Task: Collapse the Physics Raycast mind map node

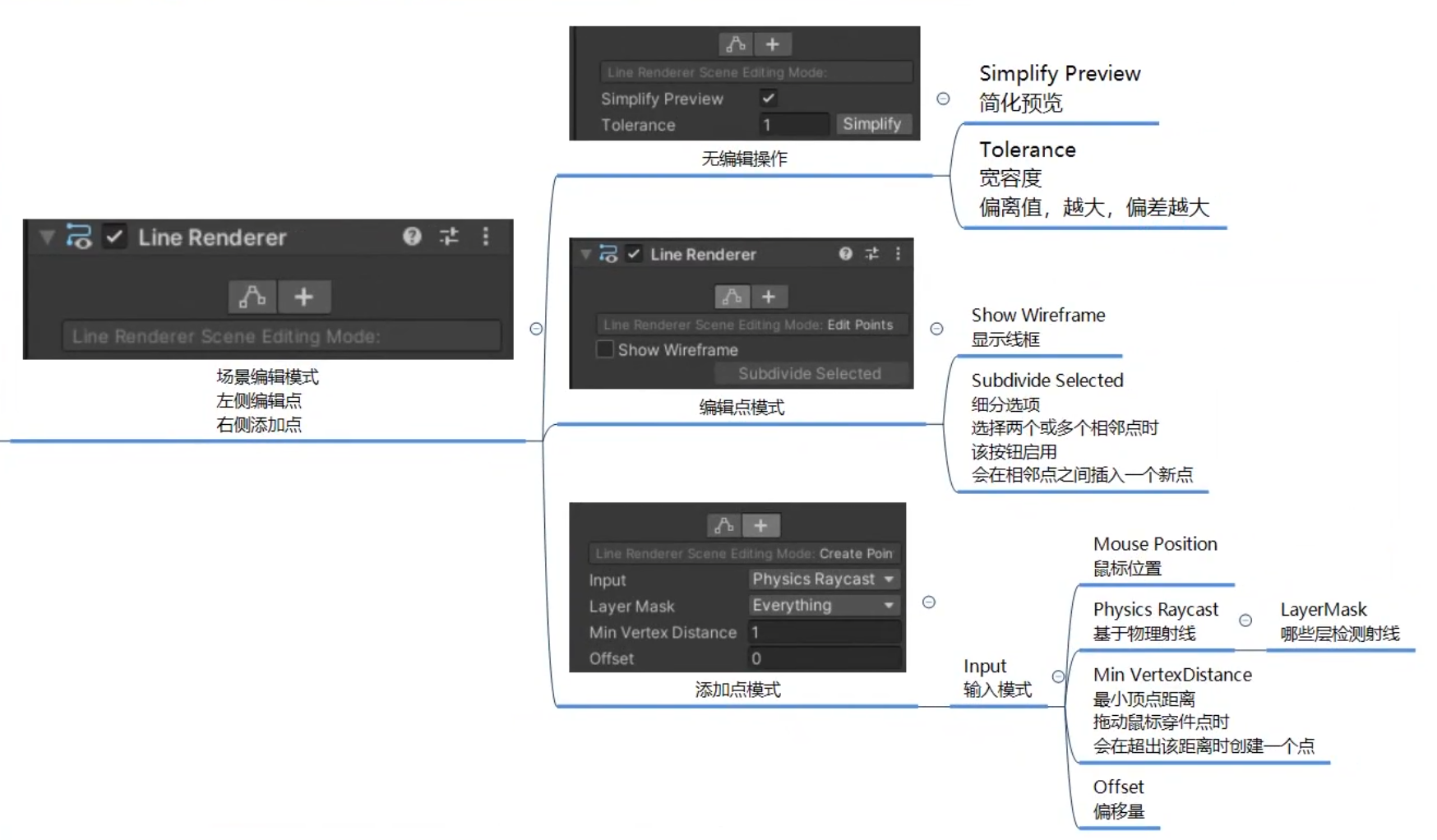Action: pos(1245,621)
